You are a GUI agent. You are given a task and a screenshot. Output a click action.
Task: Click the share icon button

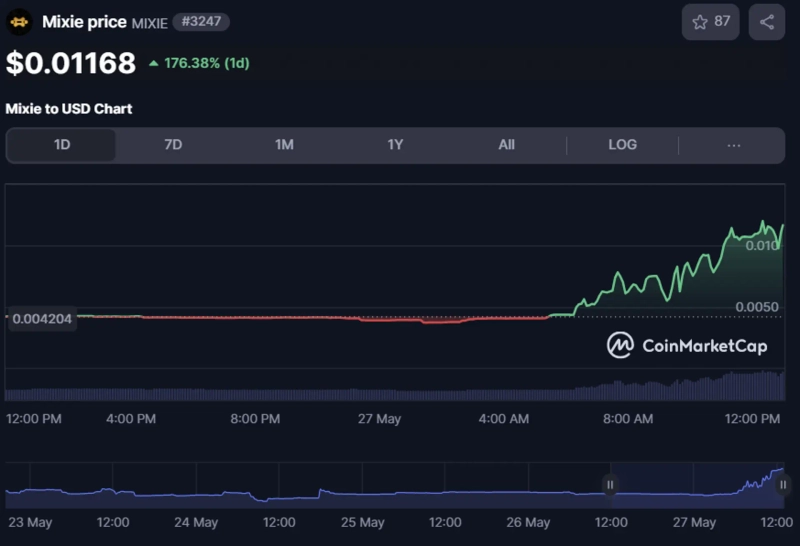767,22
